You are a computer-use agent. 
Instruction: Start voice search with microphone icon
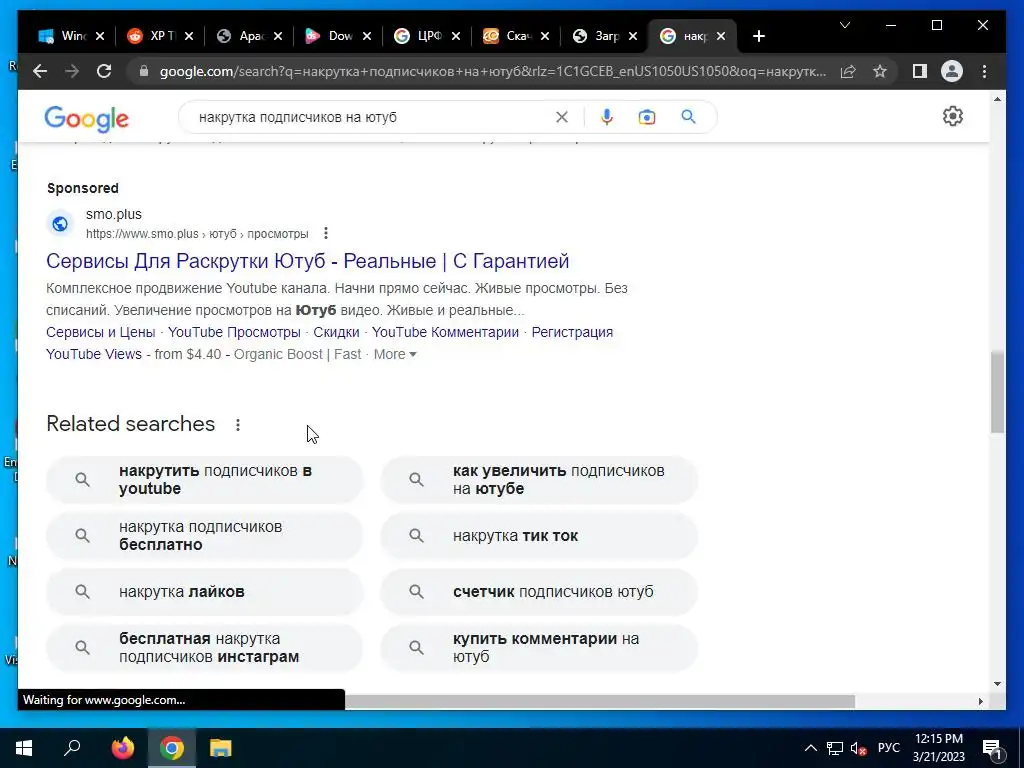[x=607, y=117]
